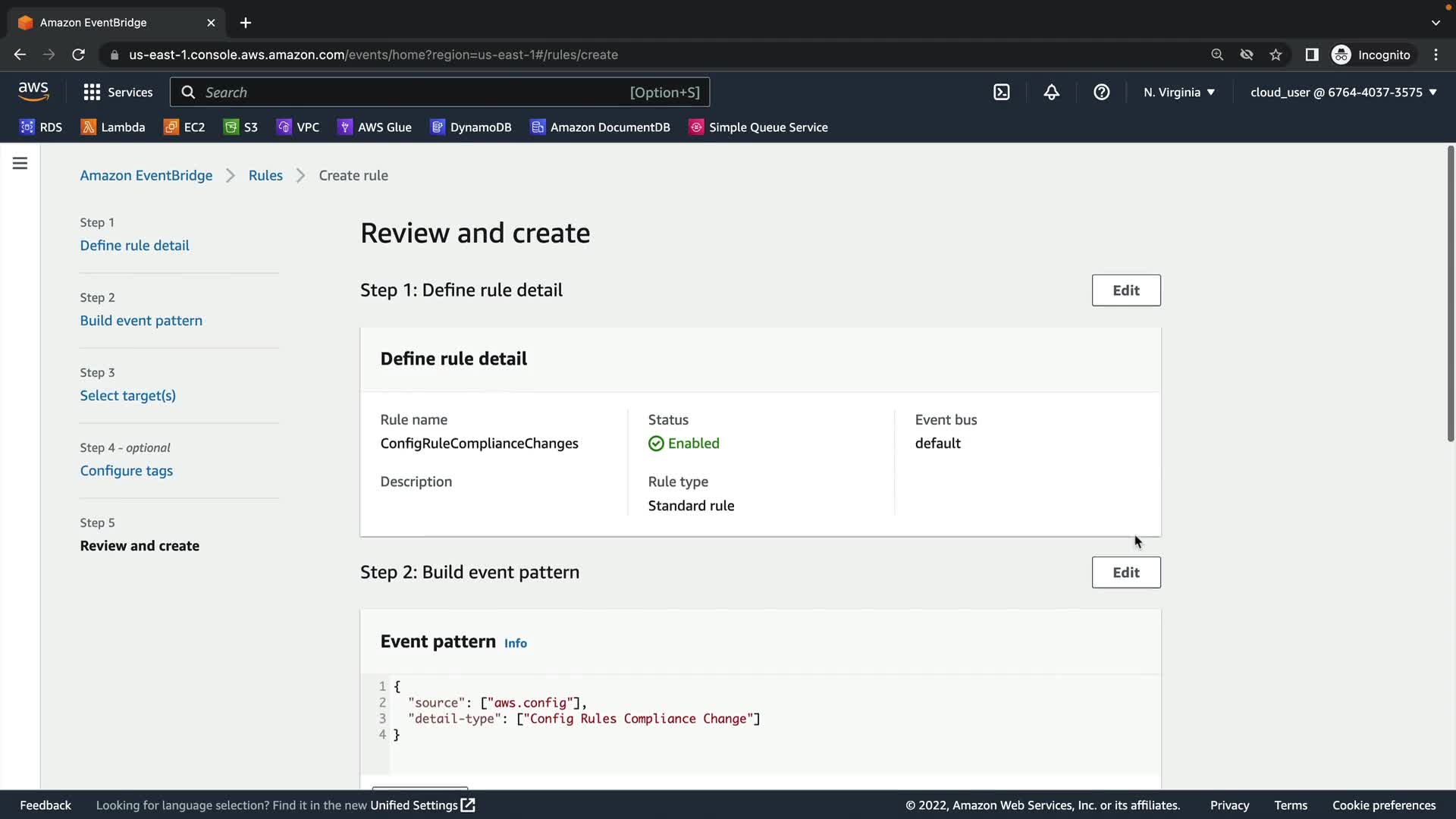Open the Lambda bookmark shortcut
This screenshot has height=819, width=1456.
(113, 127)
